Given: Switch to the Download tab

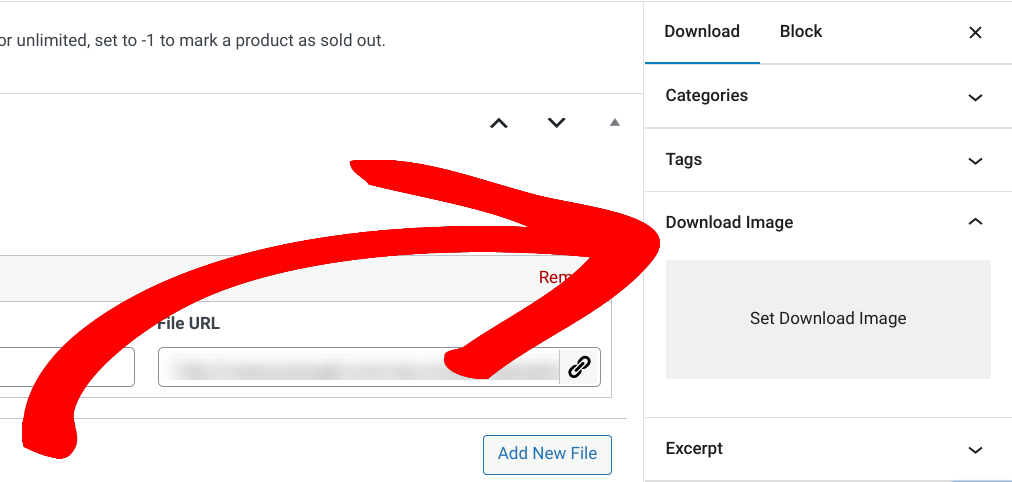Looking at the screenshot, I should pyautogui.click(x=702, y=32).
